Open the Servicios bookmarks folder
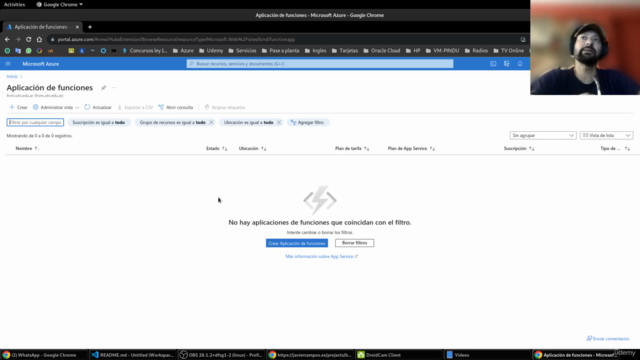 pyautogui.click(x=242, y=51)
